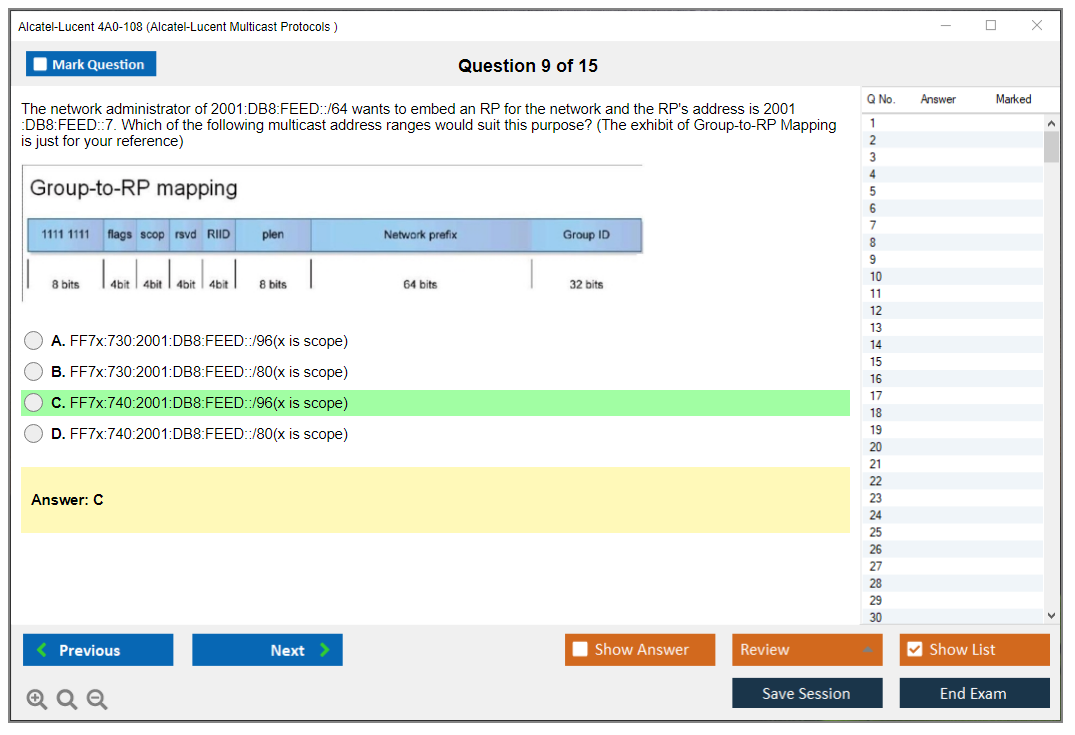The height and width of the screenshot is (735, 1075).
Task: Click the zoom out magnifier icon
Action: coord(97,700)
